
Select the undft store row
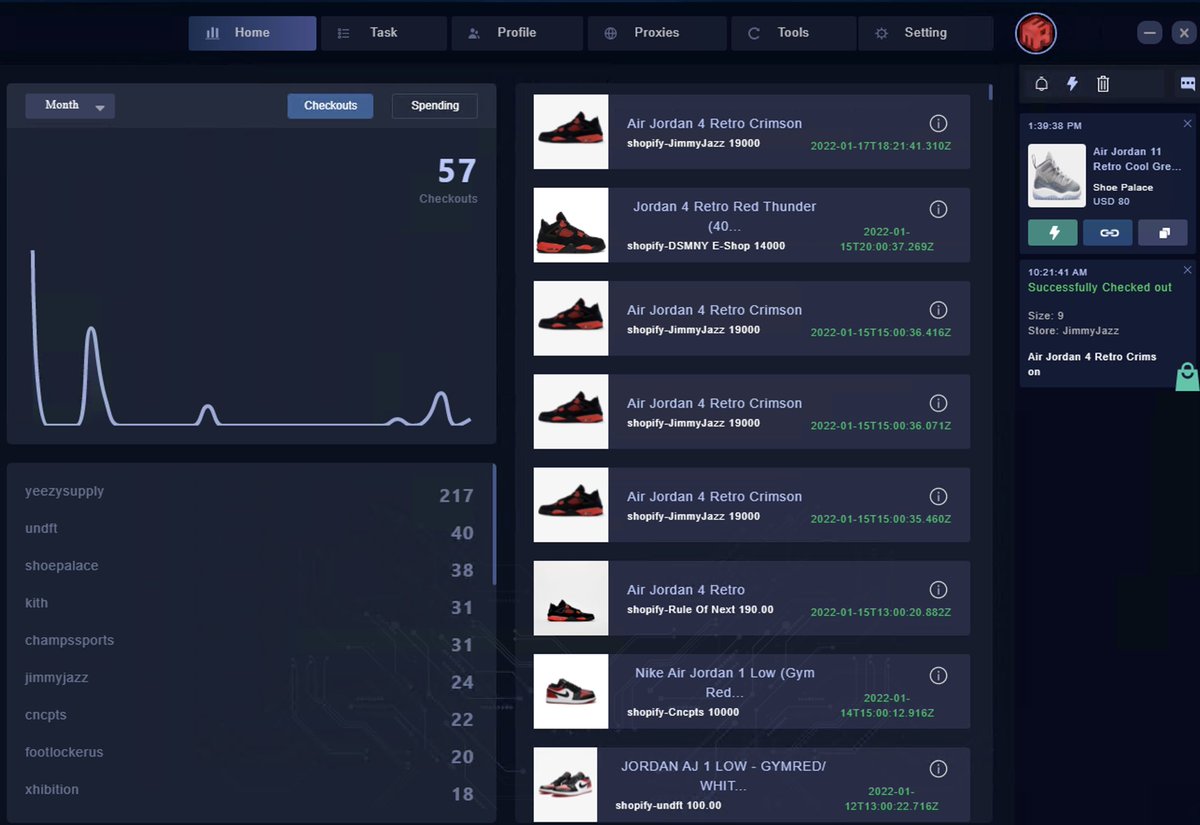click(250, 530)
